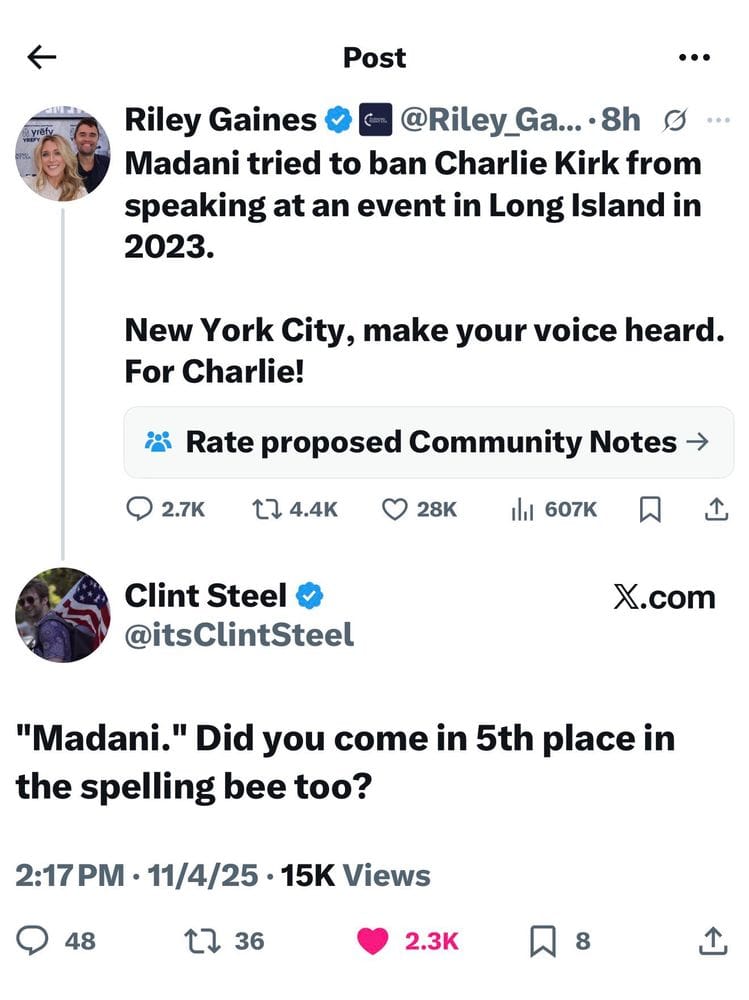
Task: Open the @itsClintSteel handle
Action: click(x=238, y=634)
